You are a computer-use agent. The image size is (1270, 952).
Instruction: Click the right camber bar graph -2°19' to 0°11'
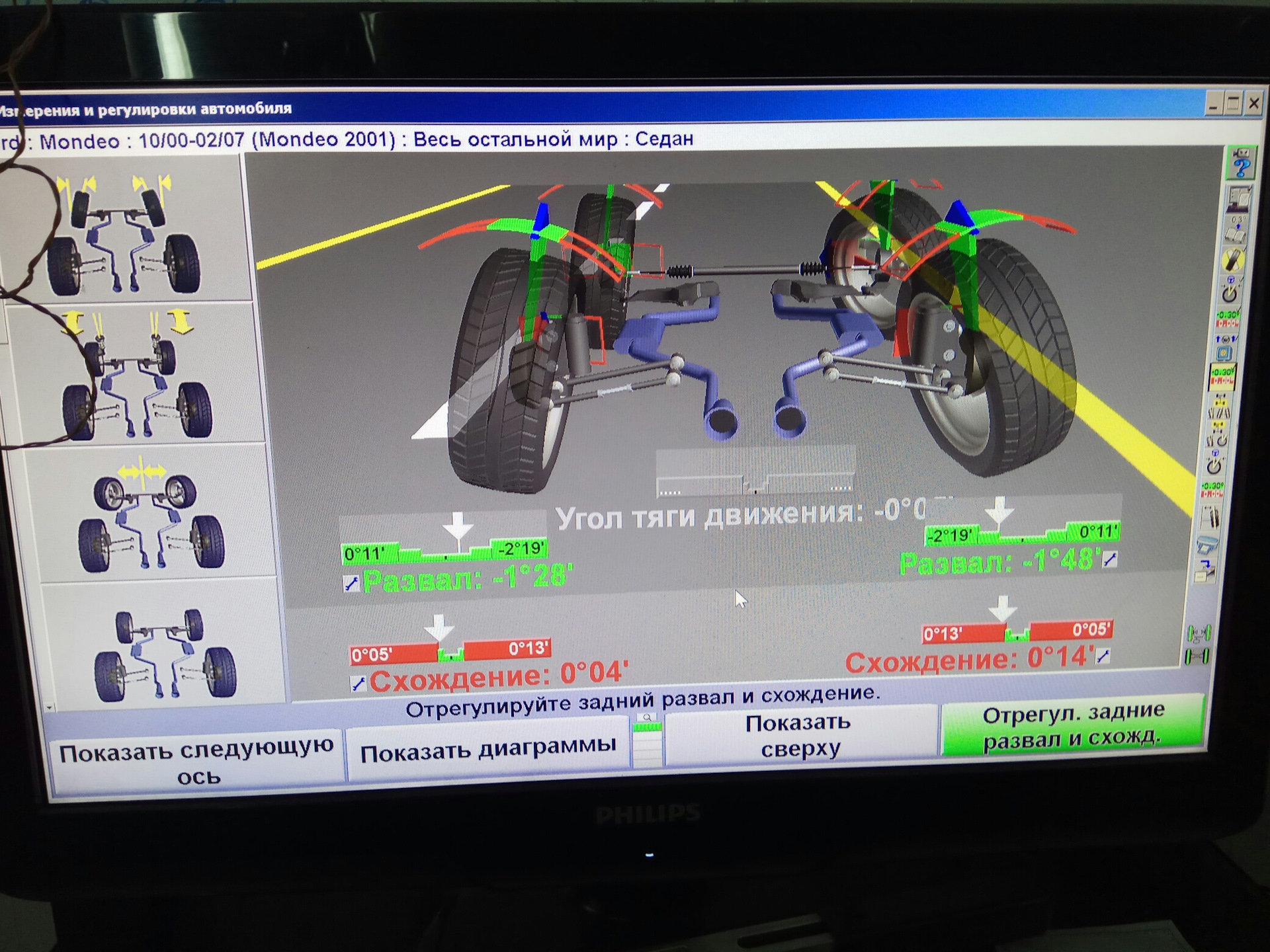[x=1022, y=533]
